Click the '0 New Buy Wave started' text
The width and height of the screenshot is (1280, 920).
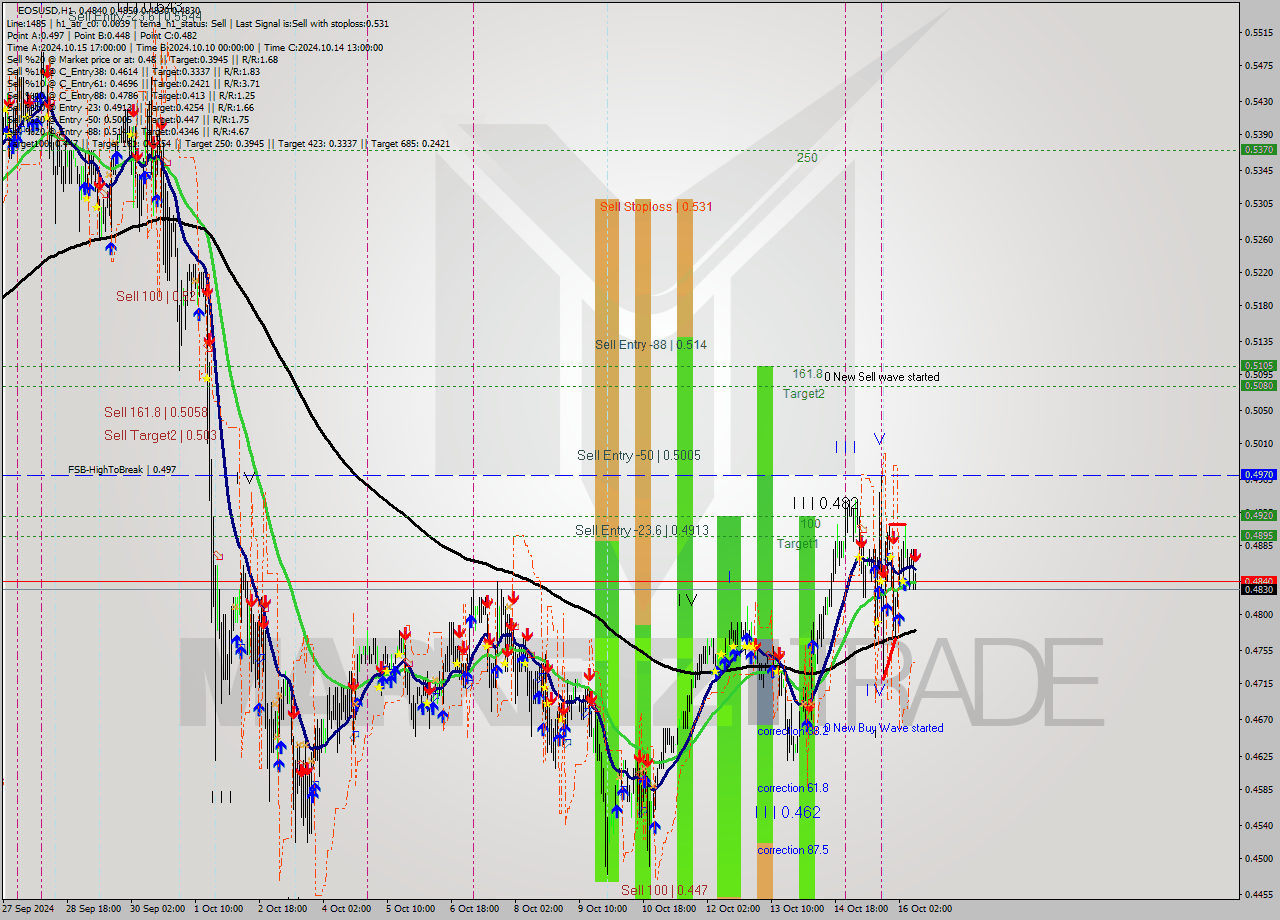pyautogui.click(x=883, y=728)
